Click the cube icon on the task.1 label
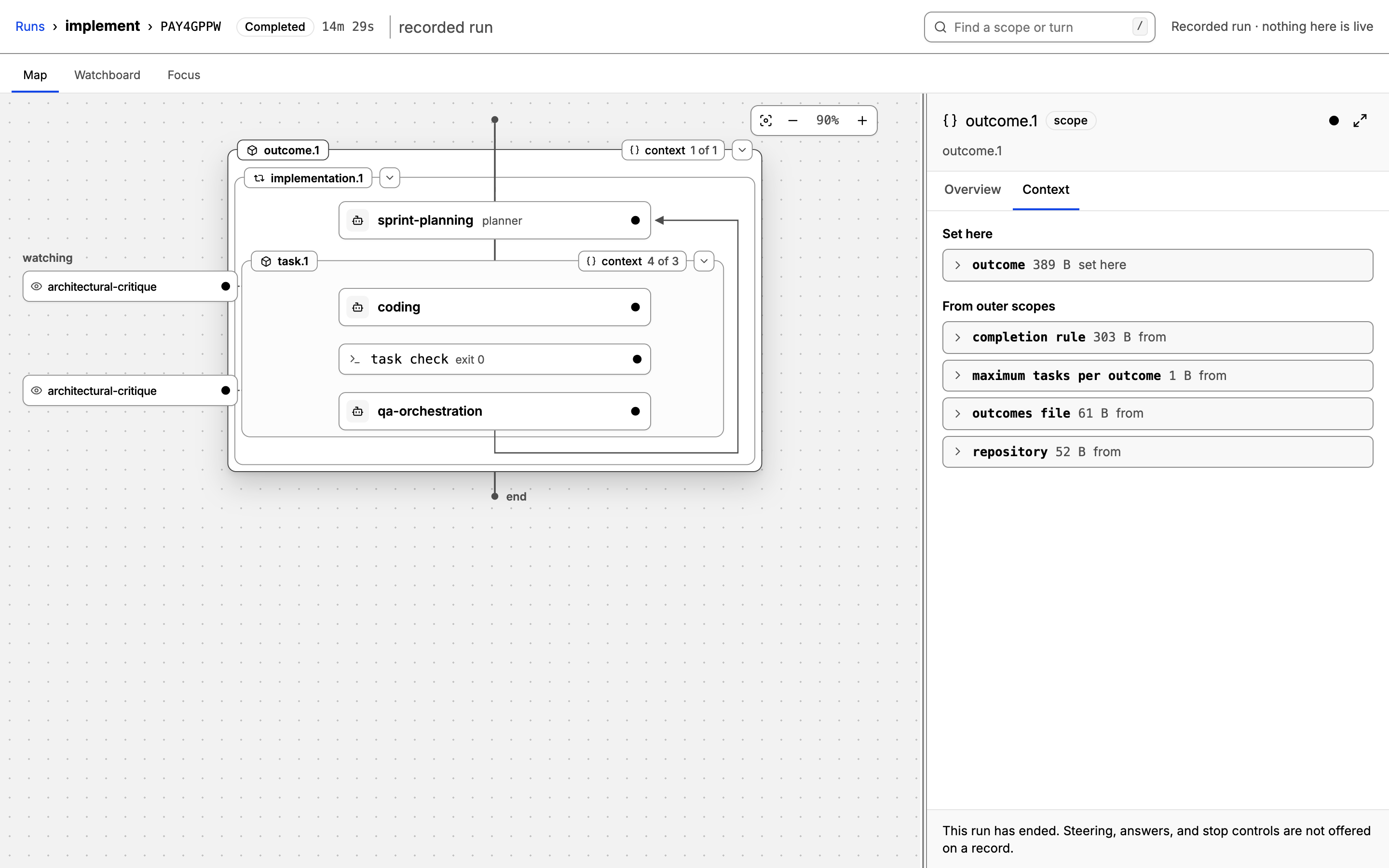This screenshot has height=868, width=1389. 266,261
